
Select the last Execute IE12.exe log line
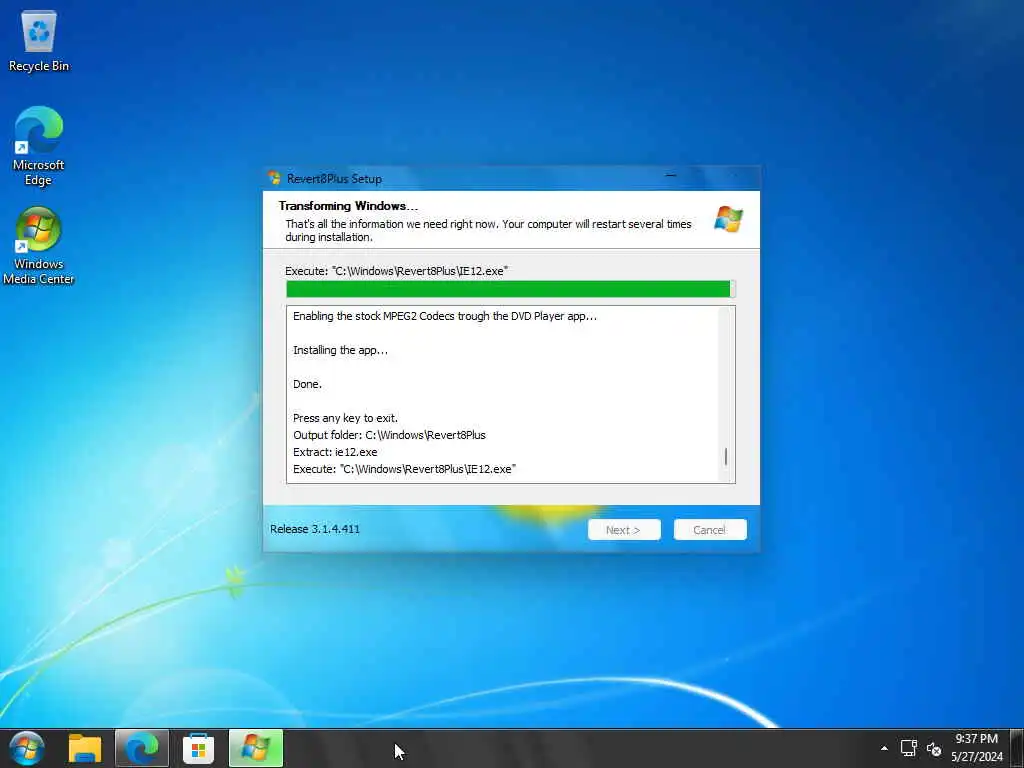[x=404, y=469]
